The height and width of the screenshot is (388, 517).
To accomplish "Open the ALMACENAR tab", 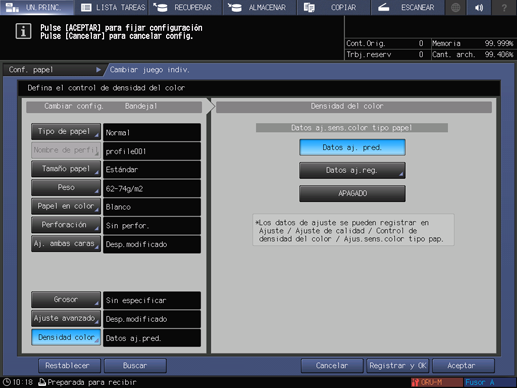I will [x=260, y=7].
